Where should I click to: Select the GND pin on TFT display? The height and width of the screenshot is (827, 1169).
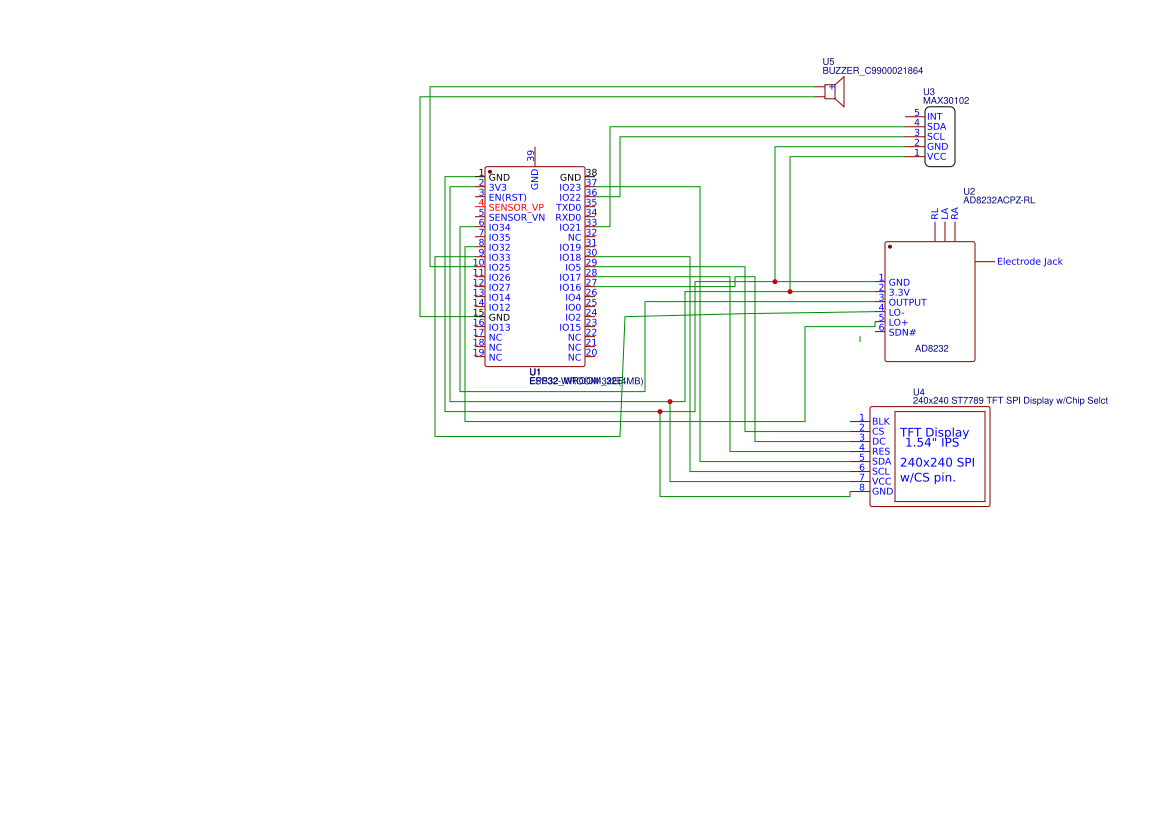883,491
